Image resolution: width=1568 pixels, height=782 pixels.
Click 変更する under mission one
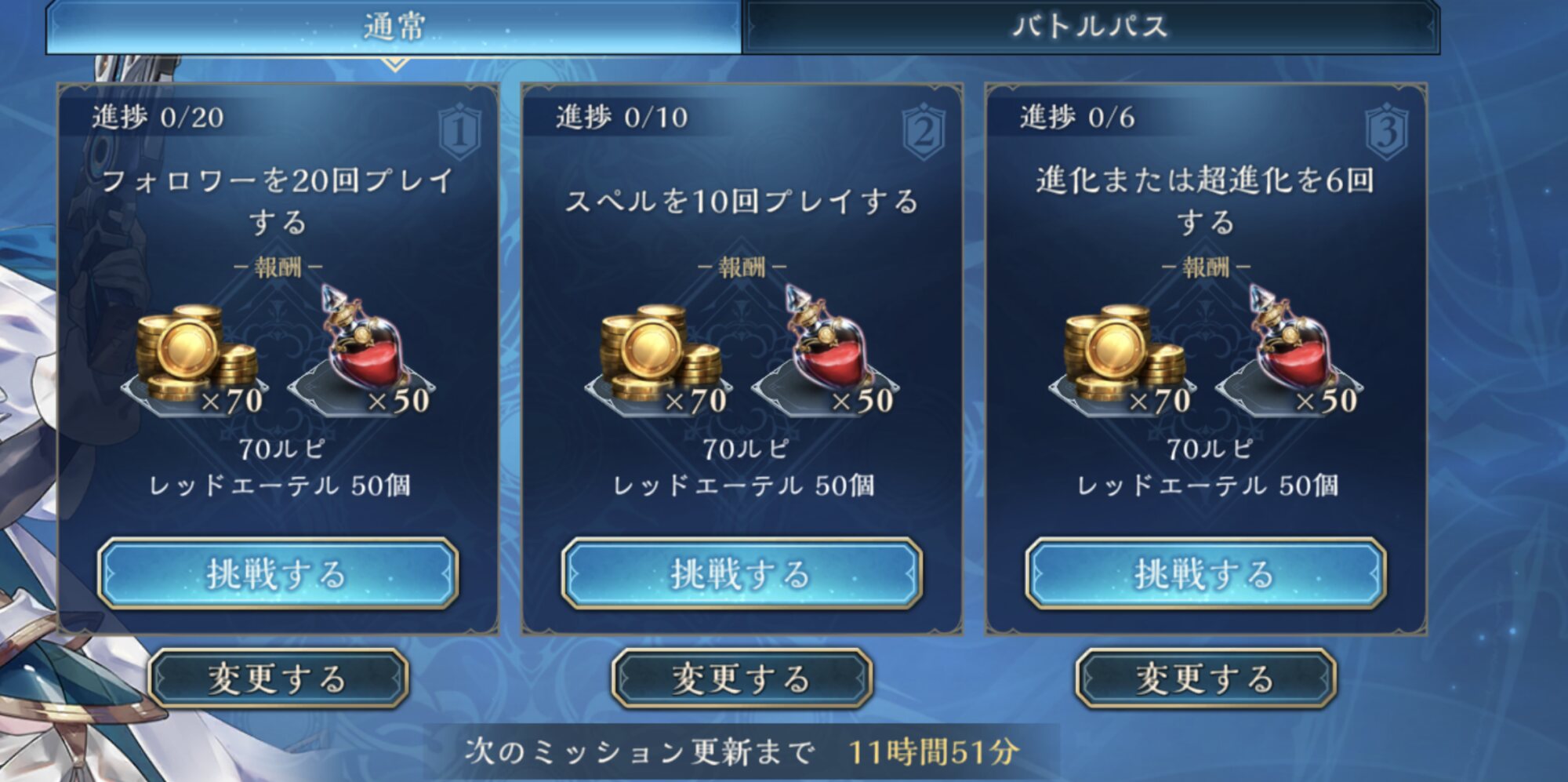278,678
